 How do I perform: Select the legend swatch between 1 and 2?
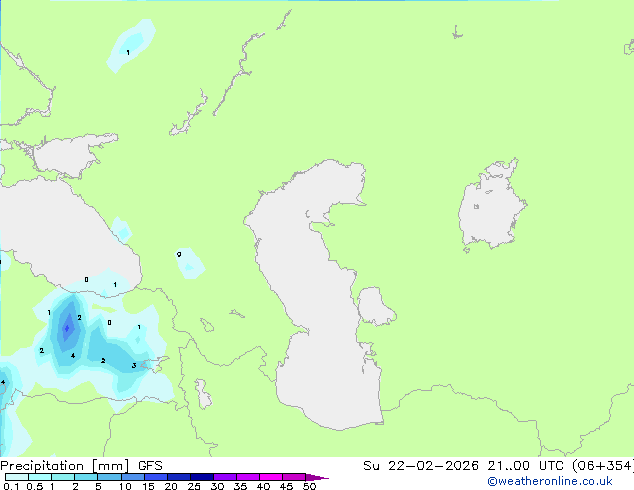coord(63,477)
